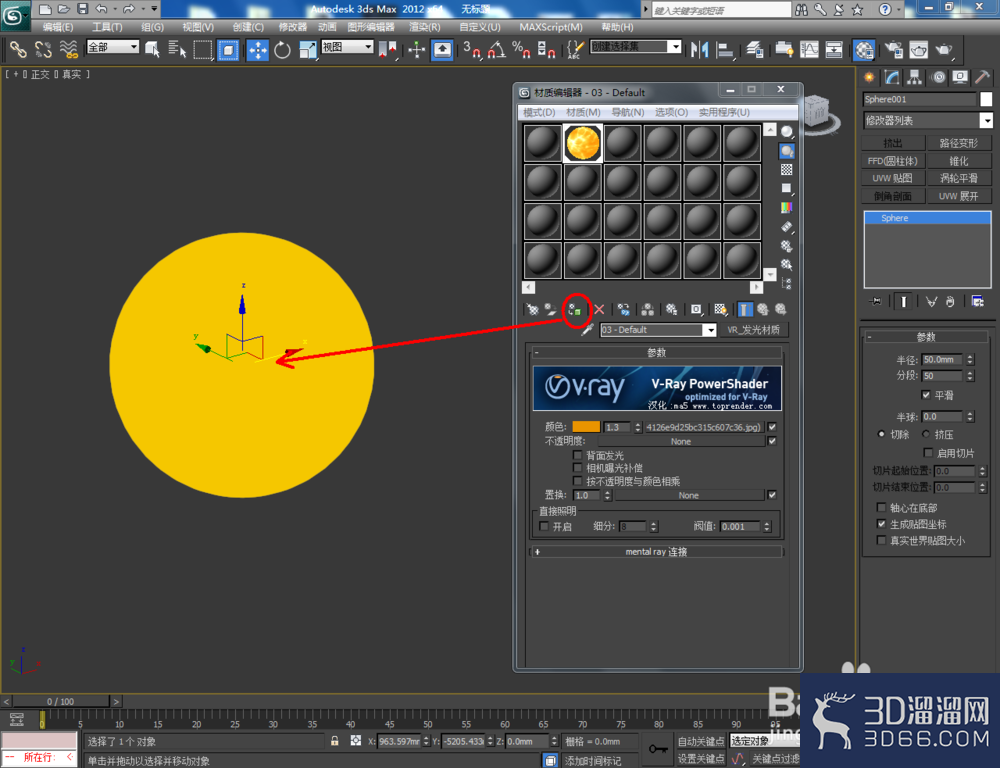Open the 修改器列表 dropdown
The image size is (1000, 768).
[986, 121]
